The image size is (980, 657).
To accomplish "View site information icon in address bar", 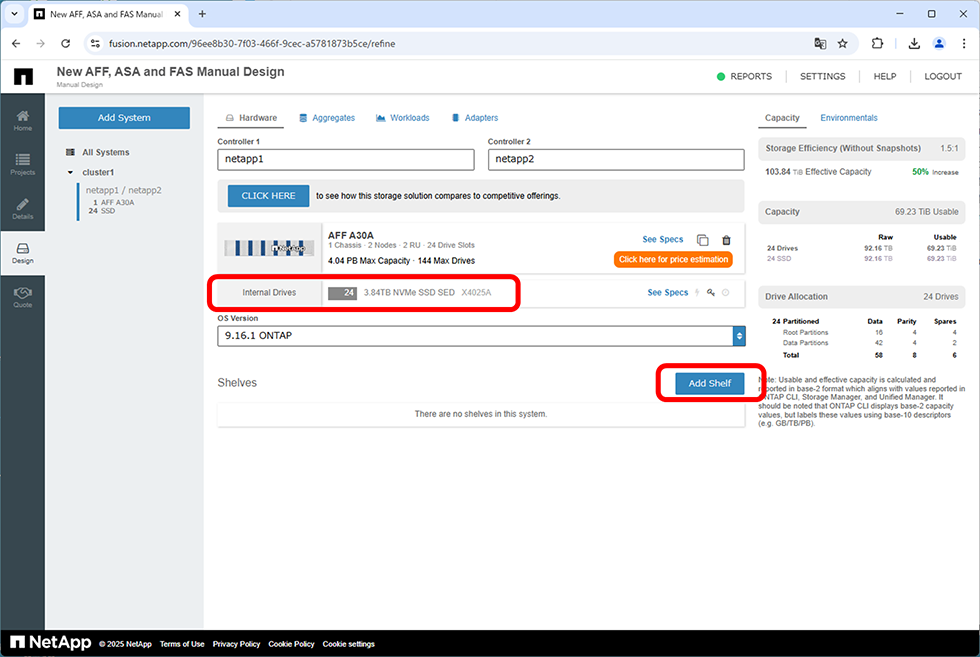I will coord(95,43).
